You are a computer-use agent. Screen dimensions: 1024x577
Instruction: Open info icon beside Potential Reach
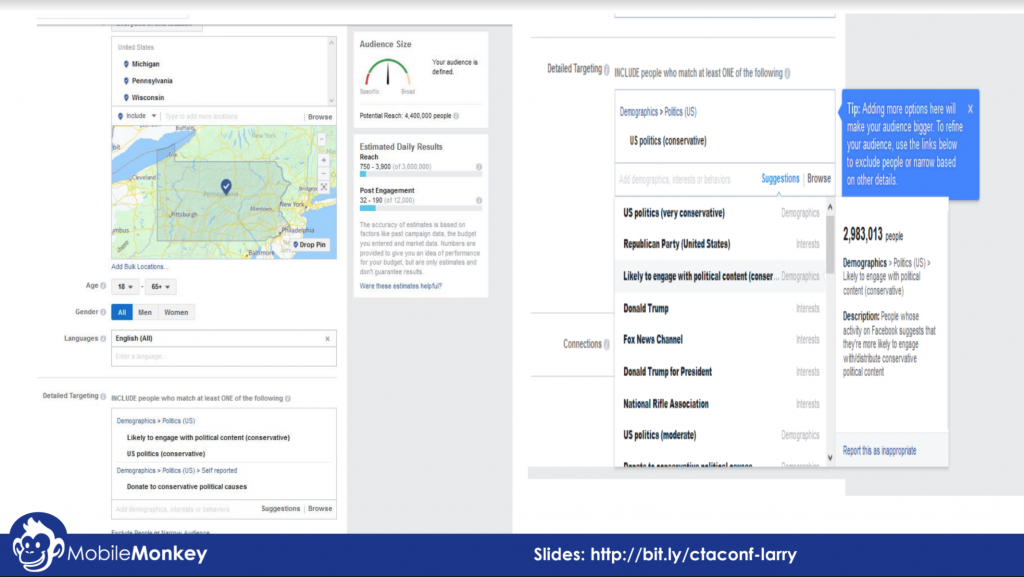[x=456, y=116]
